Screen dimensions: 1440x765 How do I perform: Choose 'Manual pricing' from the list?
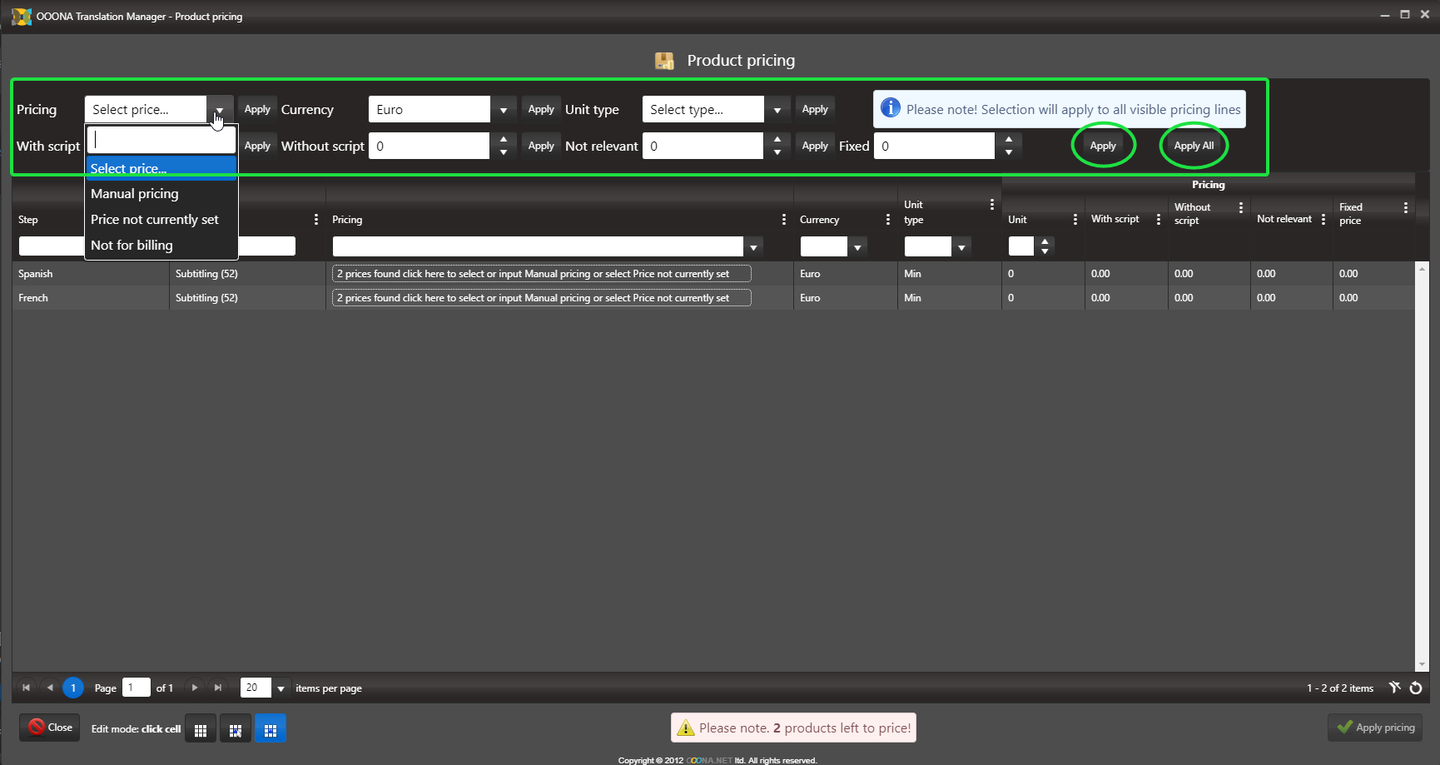(135, 194)
